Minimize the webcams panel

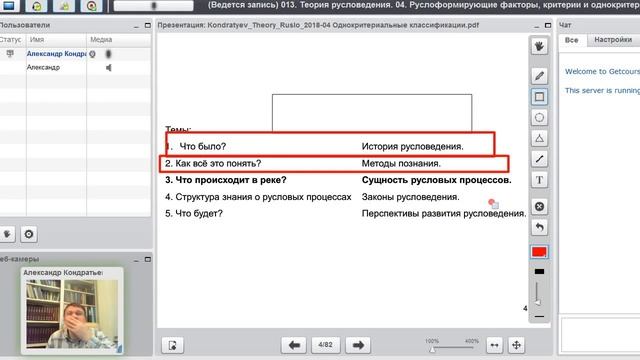[136, 260]
